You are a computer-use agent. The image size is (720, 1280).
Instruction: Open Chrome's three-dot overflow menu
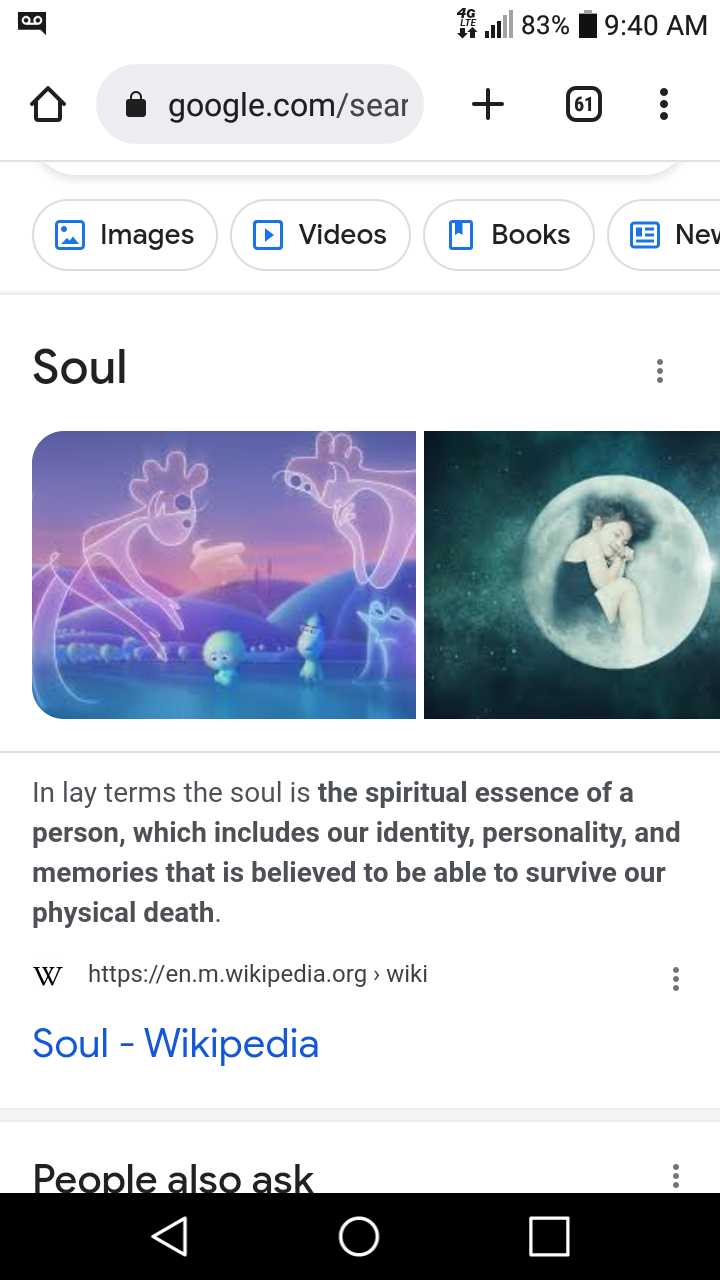coord(663,104)
